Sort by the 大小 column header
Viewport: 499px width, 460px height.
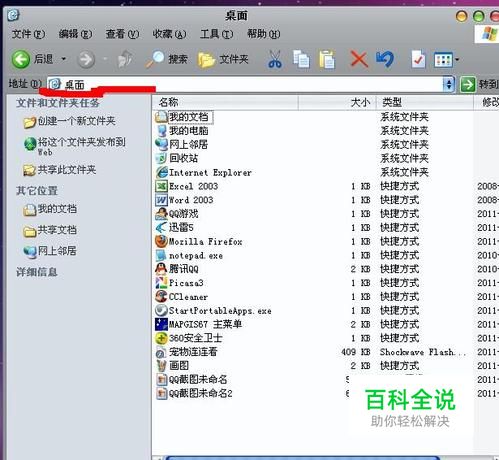[337, 102]
